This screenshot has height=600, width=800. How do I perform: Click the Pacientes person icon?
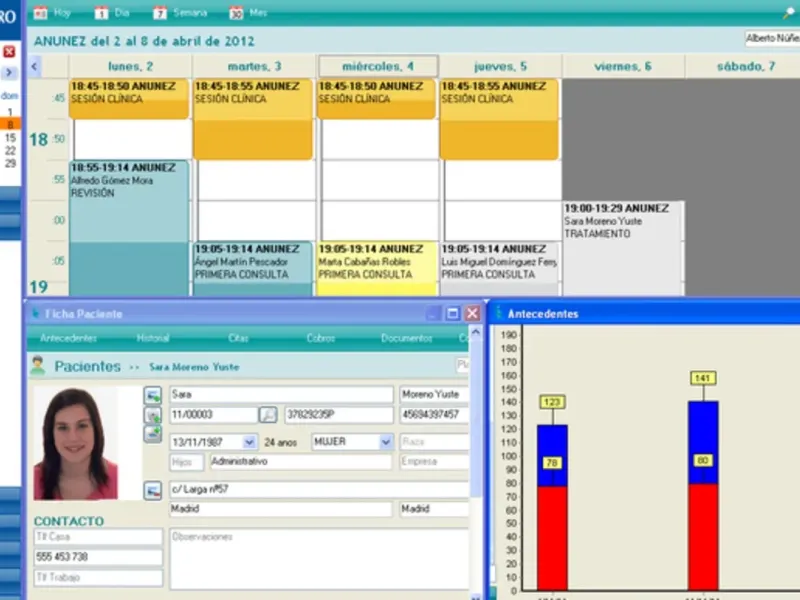pyautogui.click(x=38, y=366)
